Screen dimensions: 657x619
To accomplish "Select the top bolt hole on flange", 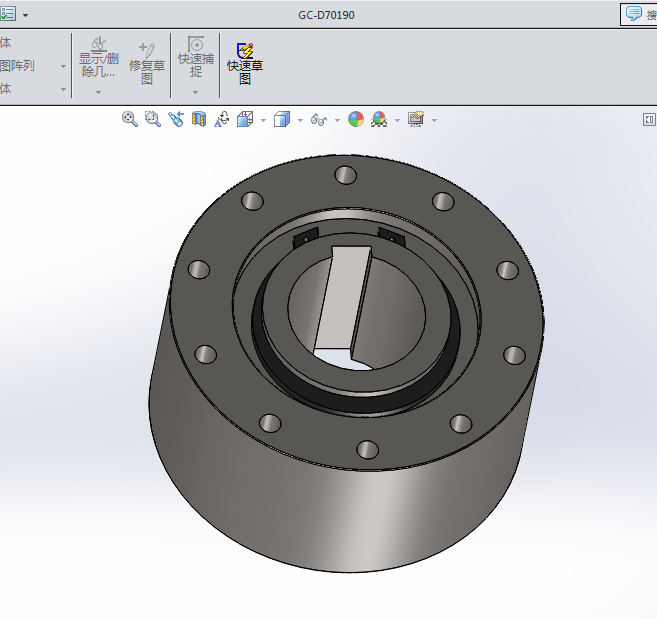I will (346, 175).
